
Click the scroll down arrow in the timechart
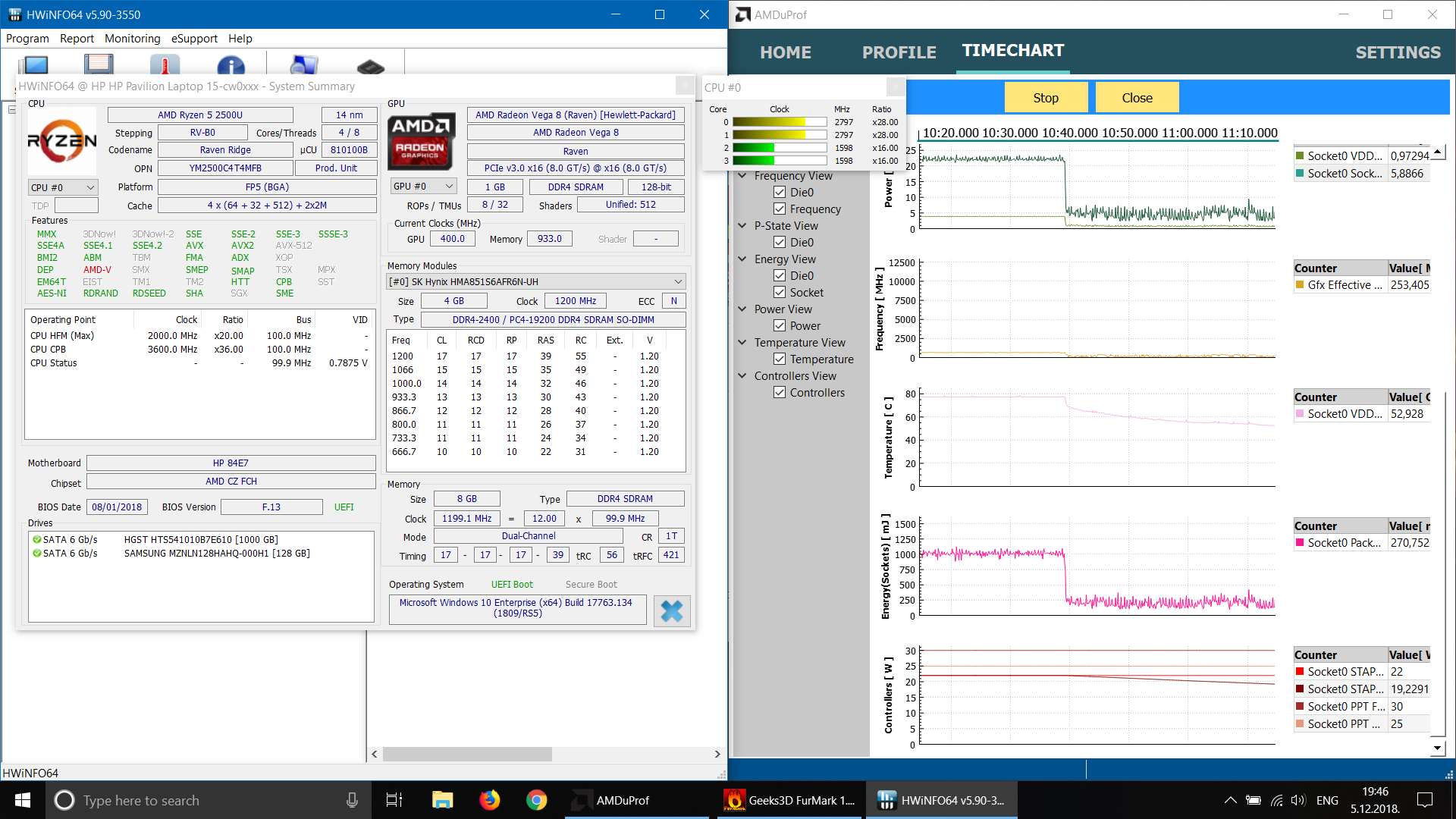click(1437, 748)
